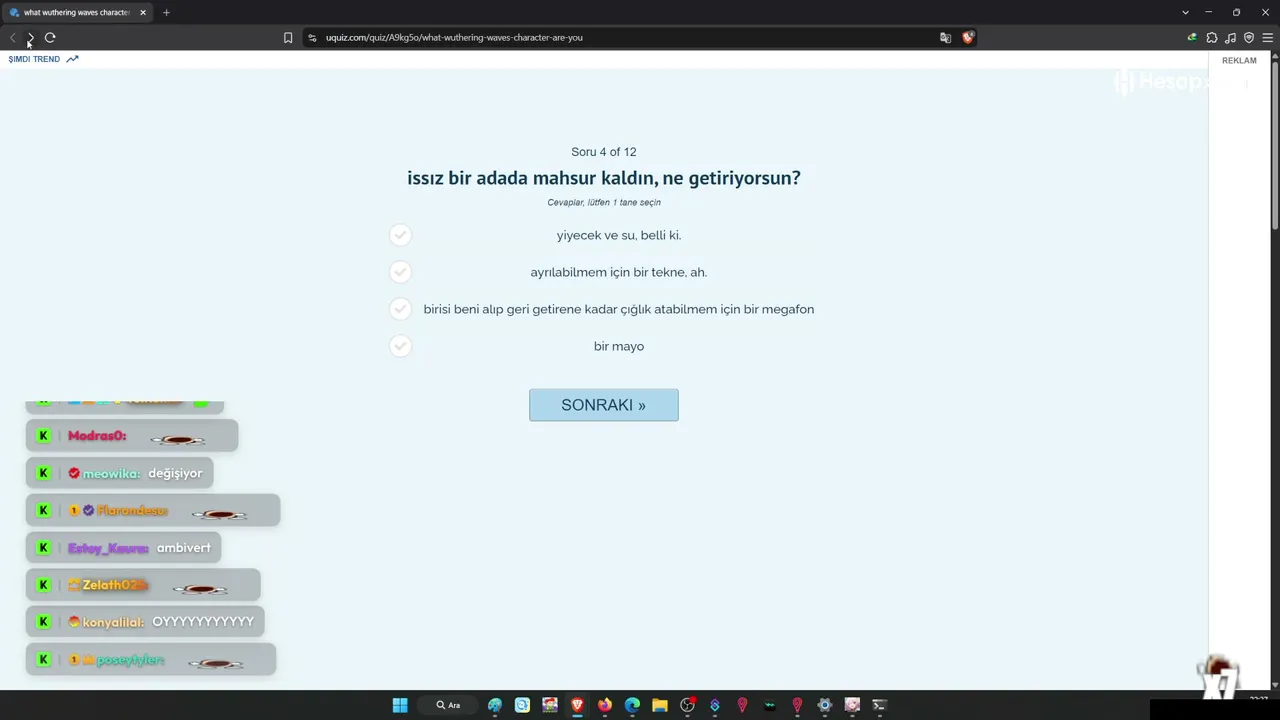Open File Explorer from the taskbar
1280x720 pixels.
click(660, 705)
